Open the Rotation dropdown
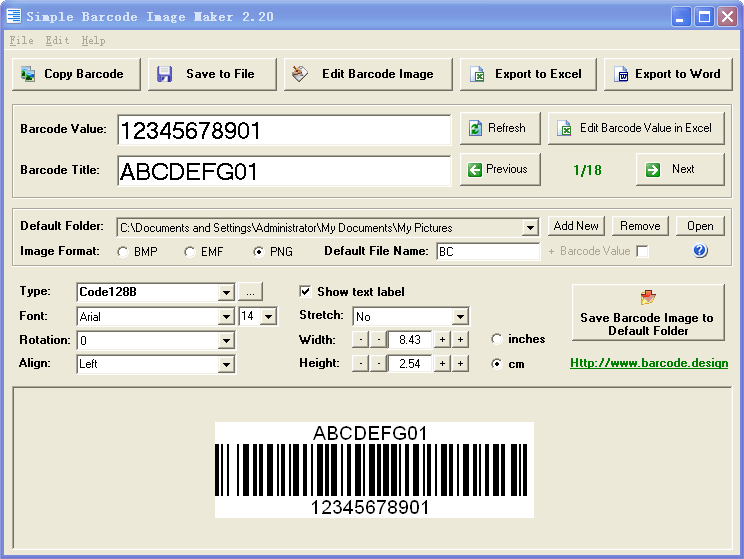The image size is (744, 559). pyautogui.click(x=226, y=341)
